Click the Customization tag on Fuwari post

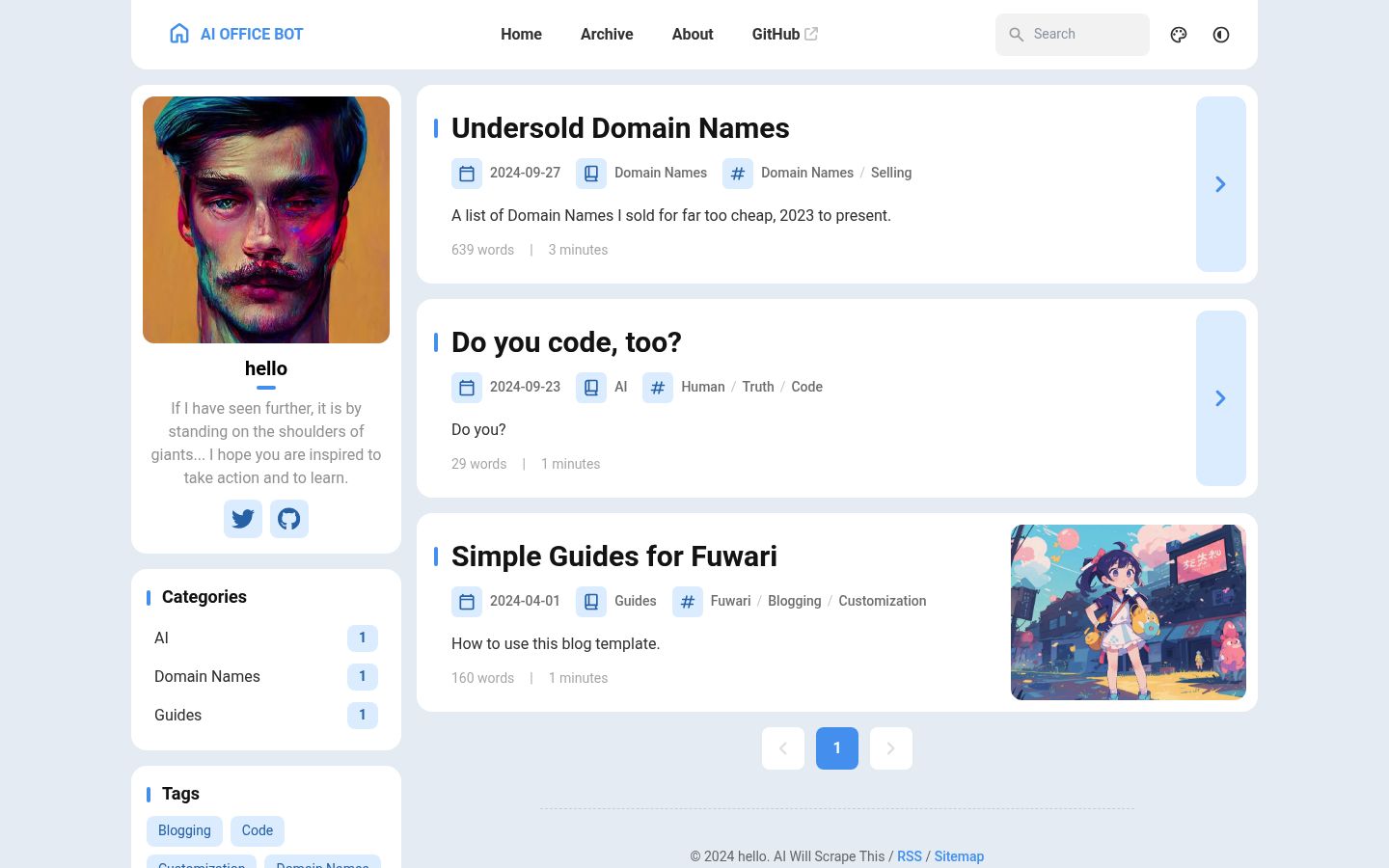[x=883, y=602]
